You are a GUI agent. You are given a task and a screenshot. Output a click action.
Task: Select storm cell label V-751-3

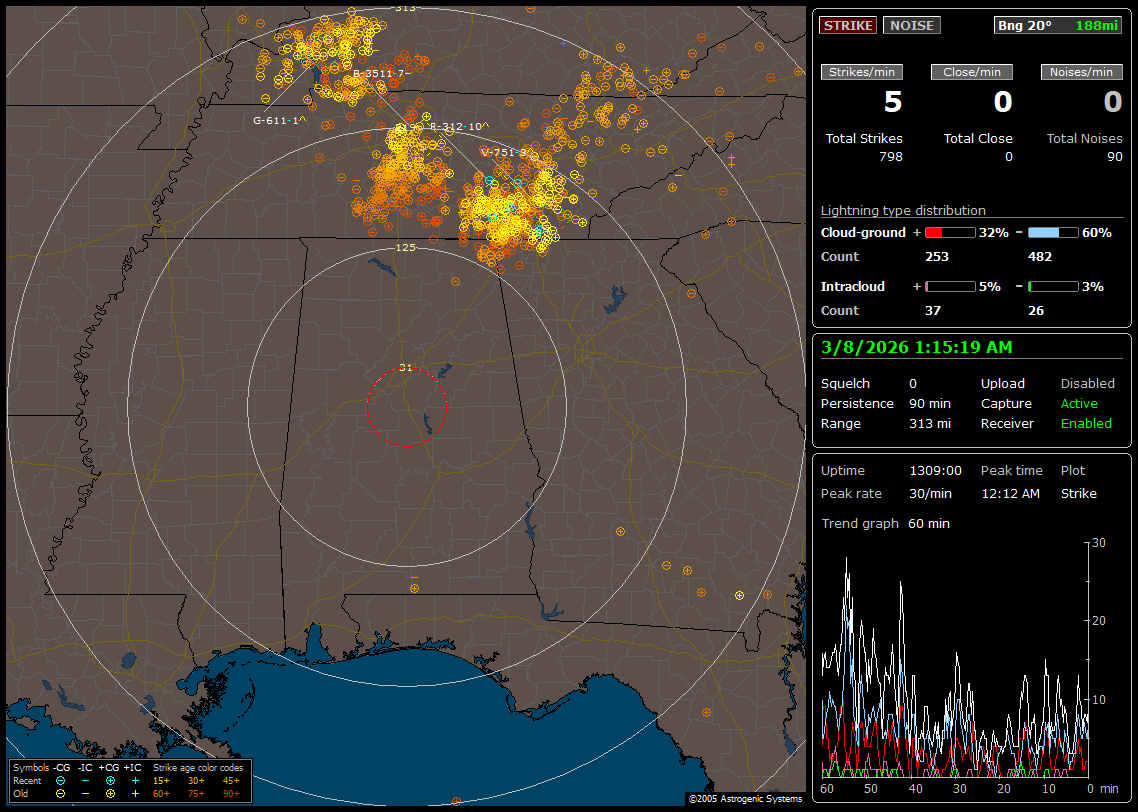[x=503, y=152]
